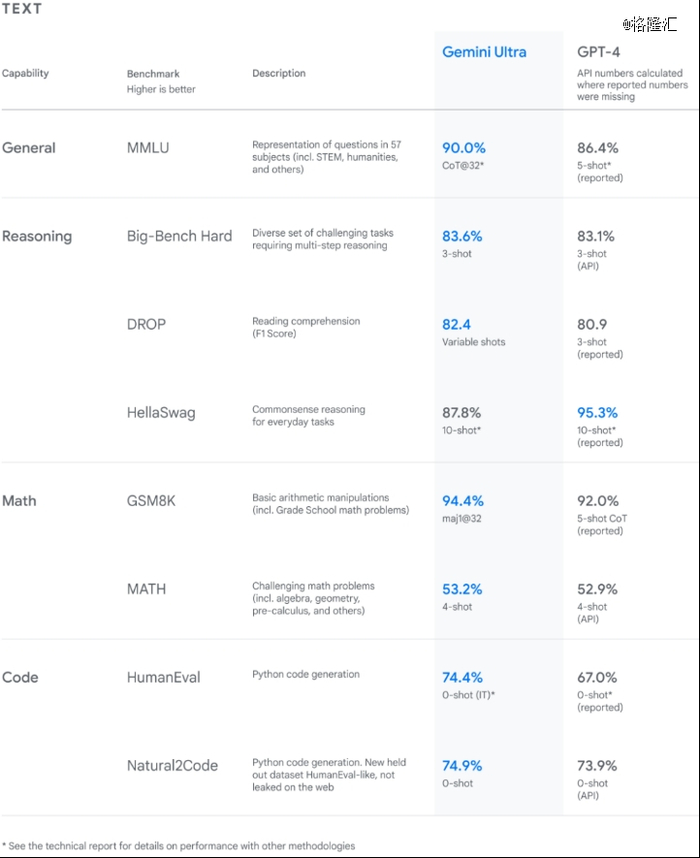Click Gemini Ultra's 90.0% MMLU score

click(x=464, y=148)
